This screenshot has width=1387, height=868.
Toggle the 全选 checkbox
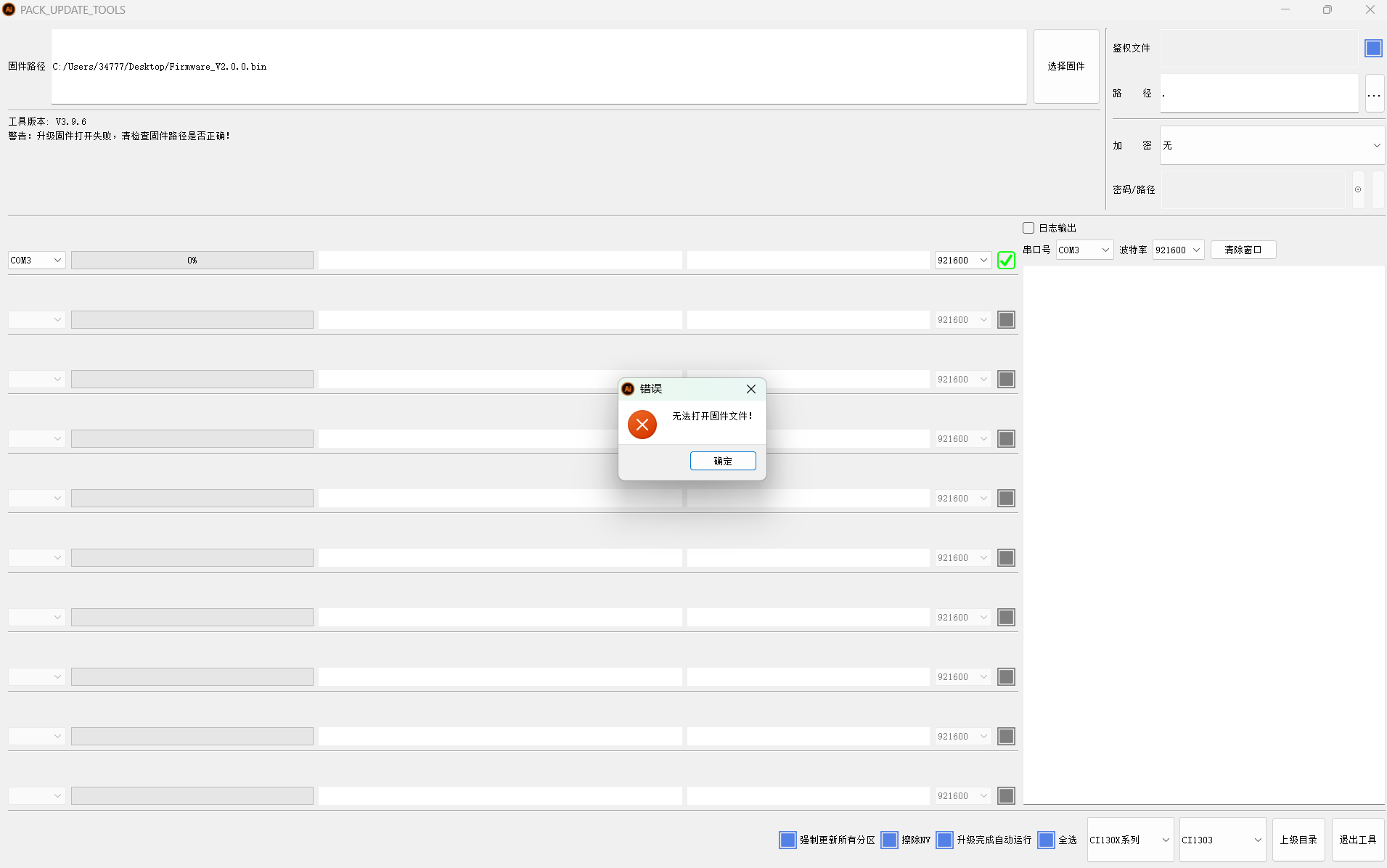pos(1046,840)
